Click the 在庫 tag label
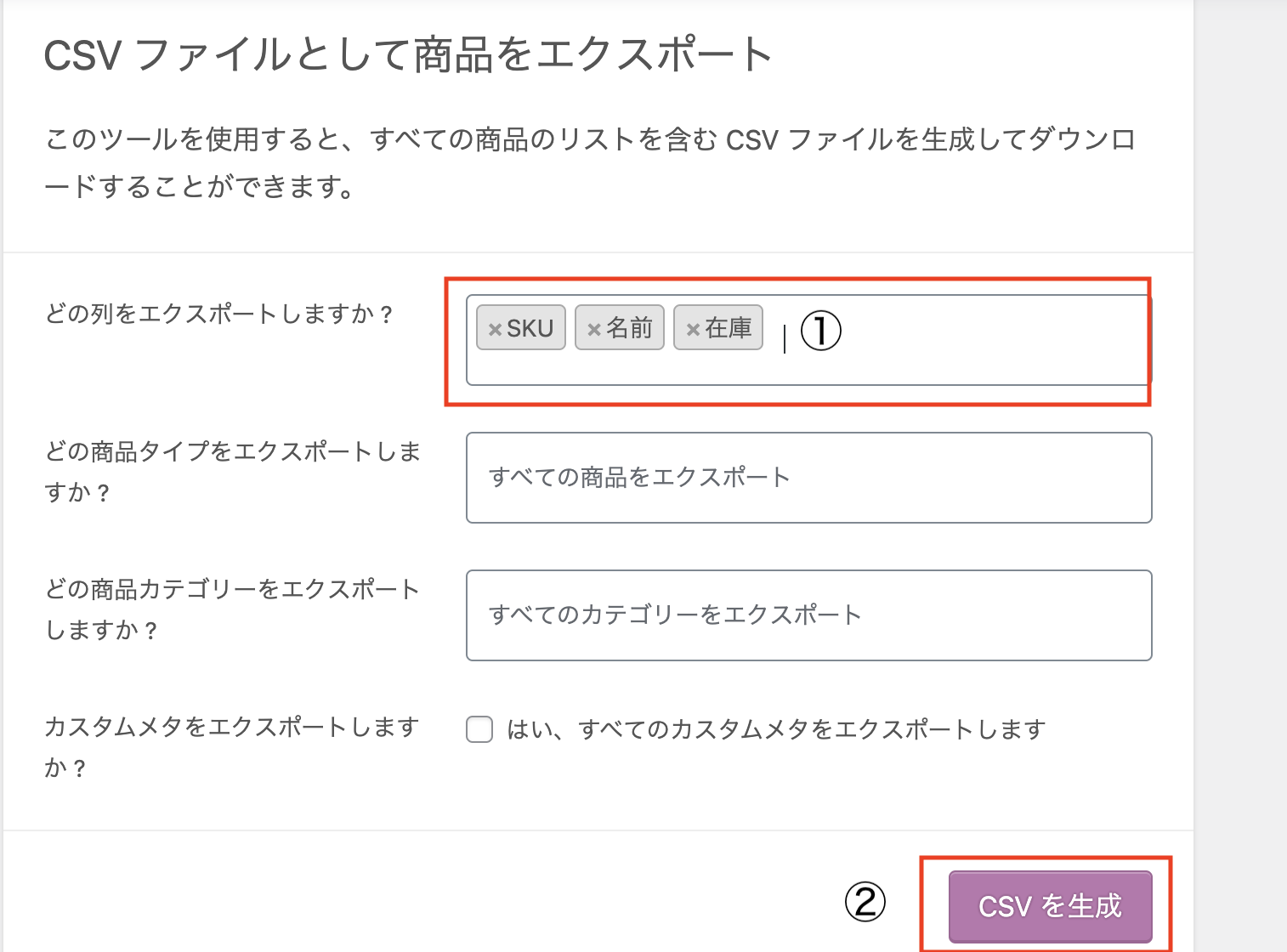Screen dimensions: 1287x952 [729, 328]
